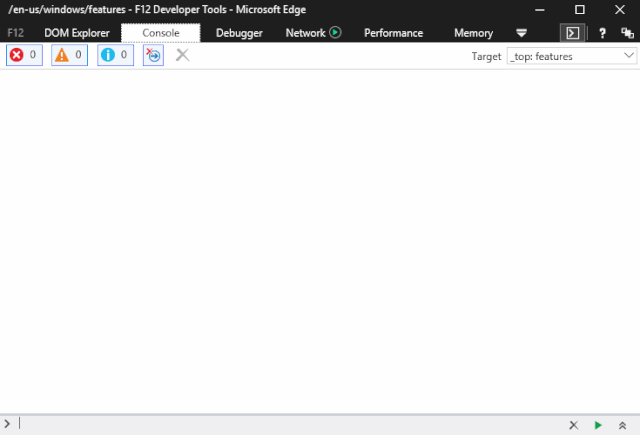Switch to the Performance tab
Viewport: 640px width, 435px height.
click(393, 33)
